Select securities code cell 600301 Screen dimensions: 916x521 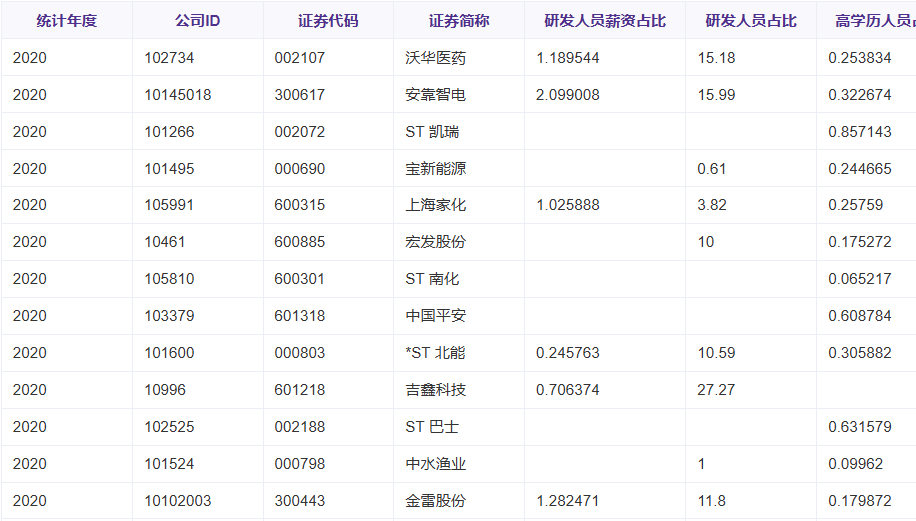tap(328, 279)
